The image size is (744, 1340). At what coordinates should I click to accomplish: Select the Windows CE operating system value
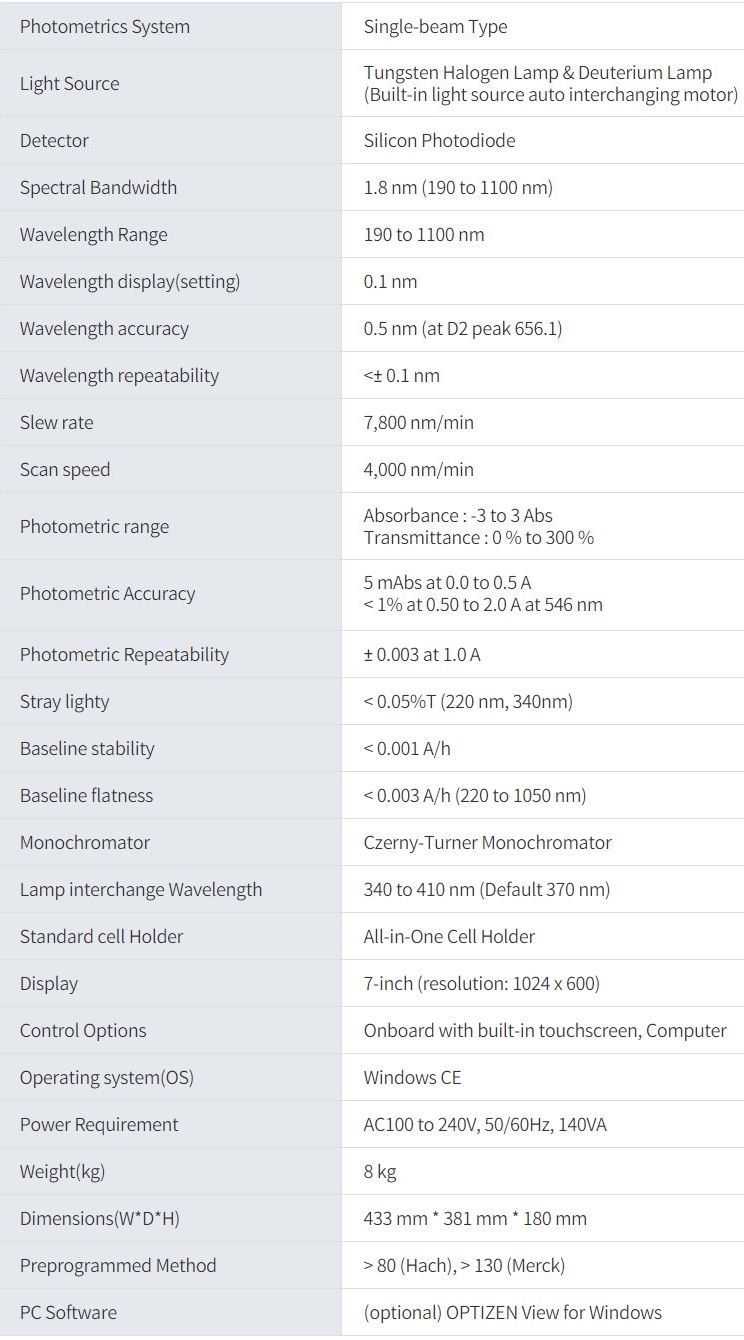click(412, 1078)
